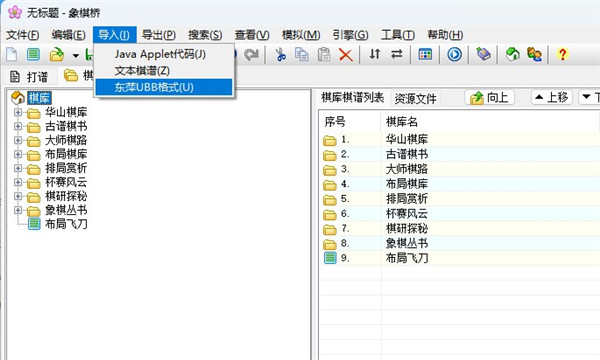Open the 模拟(M) menu
The width and height of the screenshot is (600, 360).
coord(301,35)
